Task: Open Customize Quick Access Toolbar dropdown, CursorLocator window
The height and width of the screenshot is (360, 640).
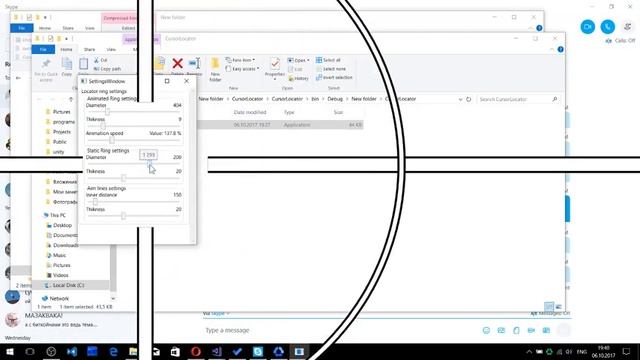Action: tap(66, 39)
